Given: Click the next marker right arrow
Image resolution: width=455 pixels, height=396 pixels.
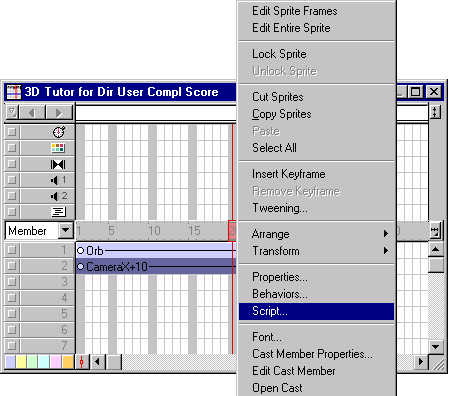Looking at the screenshot, I should click(x=59, y=113).
